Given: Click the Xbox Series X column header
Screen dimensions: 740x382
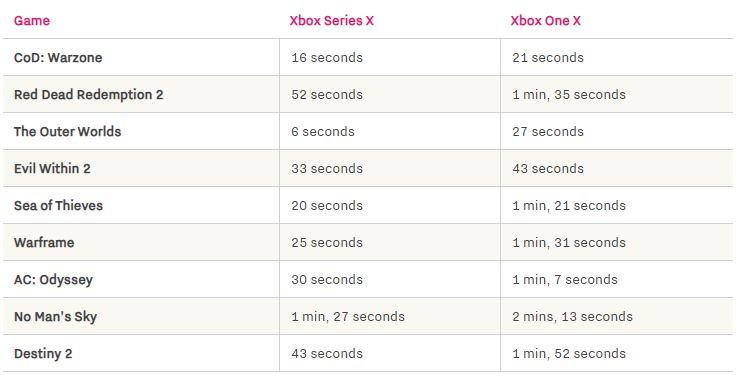Looking at the screenshot, I should tap(331, 21).
